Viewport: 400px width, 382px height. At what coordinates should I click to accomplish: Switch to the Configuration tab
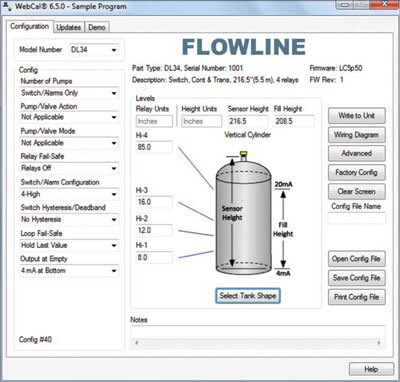pos(29,26)
